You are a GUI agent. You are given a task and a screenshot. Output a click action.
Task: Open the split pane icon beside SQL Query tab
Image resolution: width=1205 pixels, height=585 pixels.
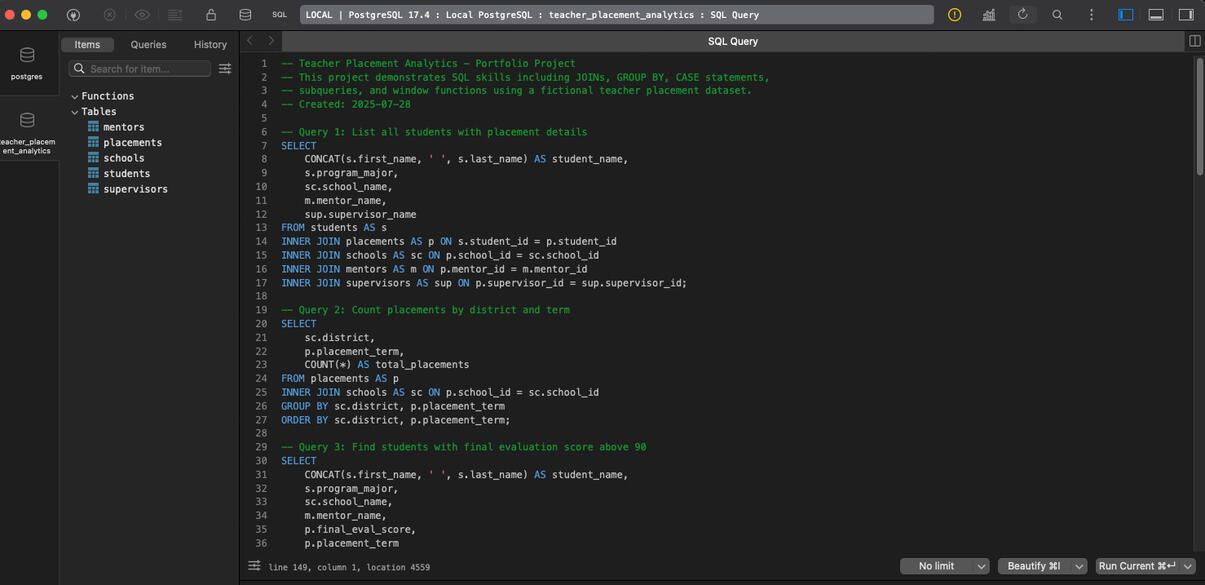click(x=1194, y=41)
